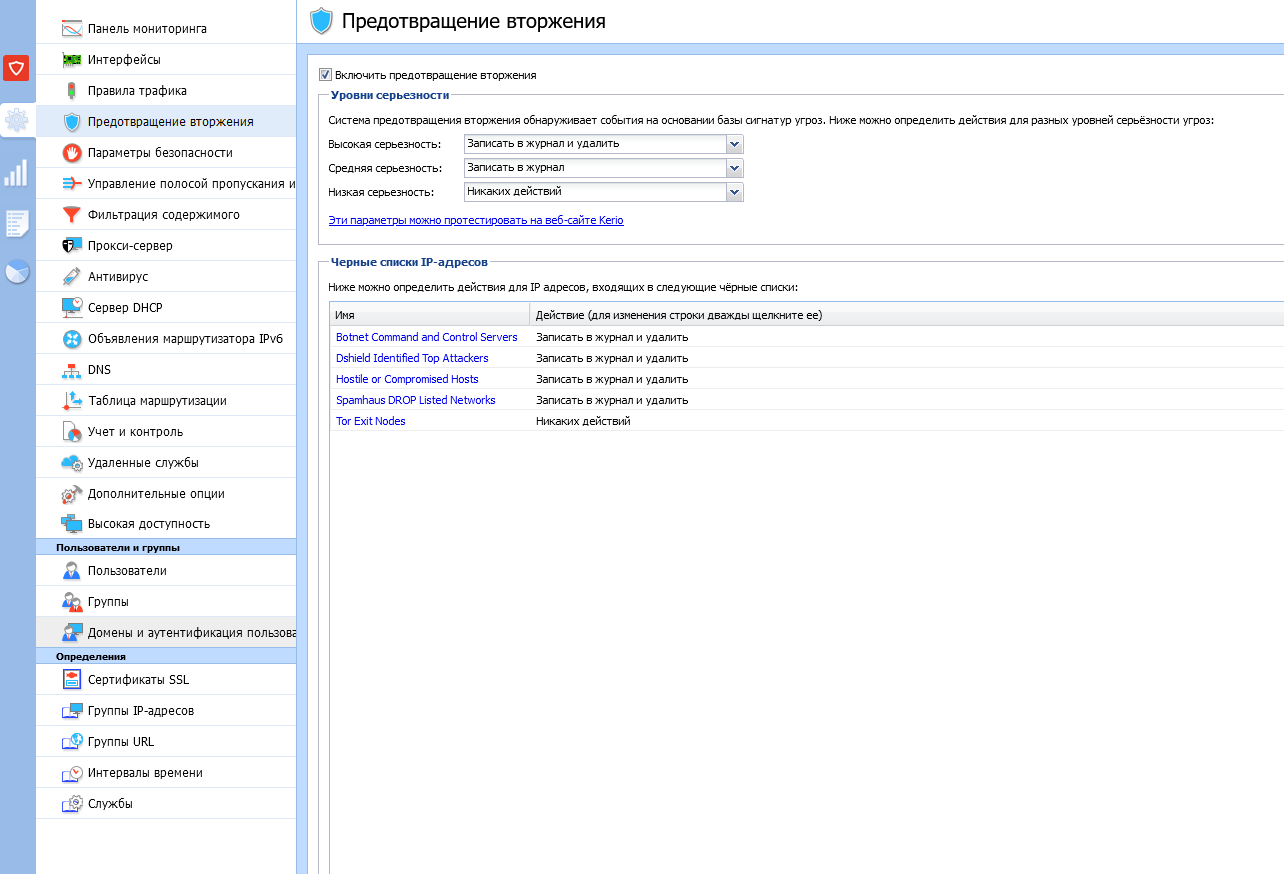
Task: Click the Службы icon
Action: (72, 803)
